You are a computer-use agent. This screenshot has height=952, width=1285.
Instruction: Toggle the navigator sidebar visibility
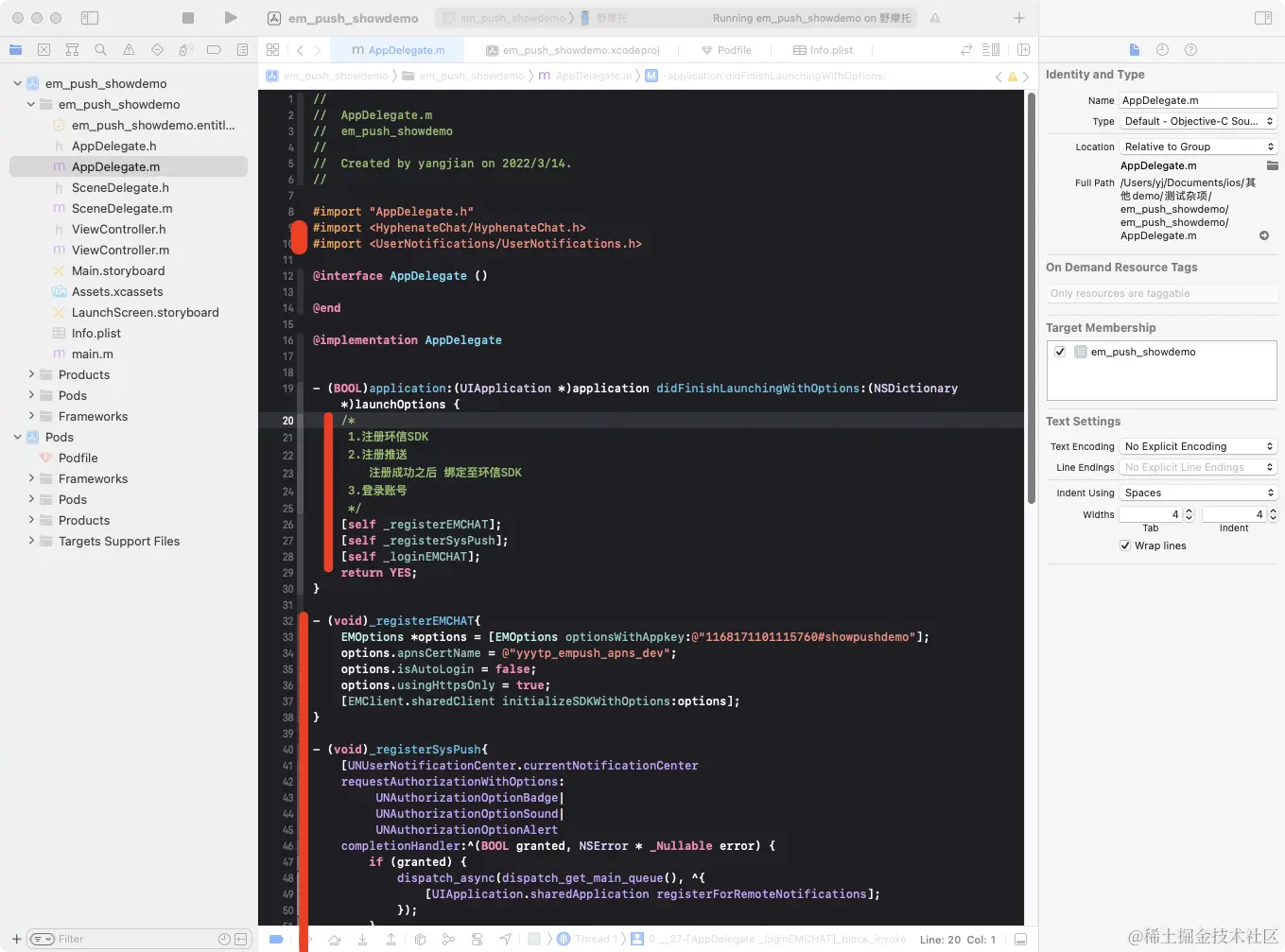pyautogui.click(x=90, y=18)
